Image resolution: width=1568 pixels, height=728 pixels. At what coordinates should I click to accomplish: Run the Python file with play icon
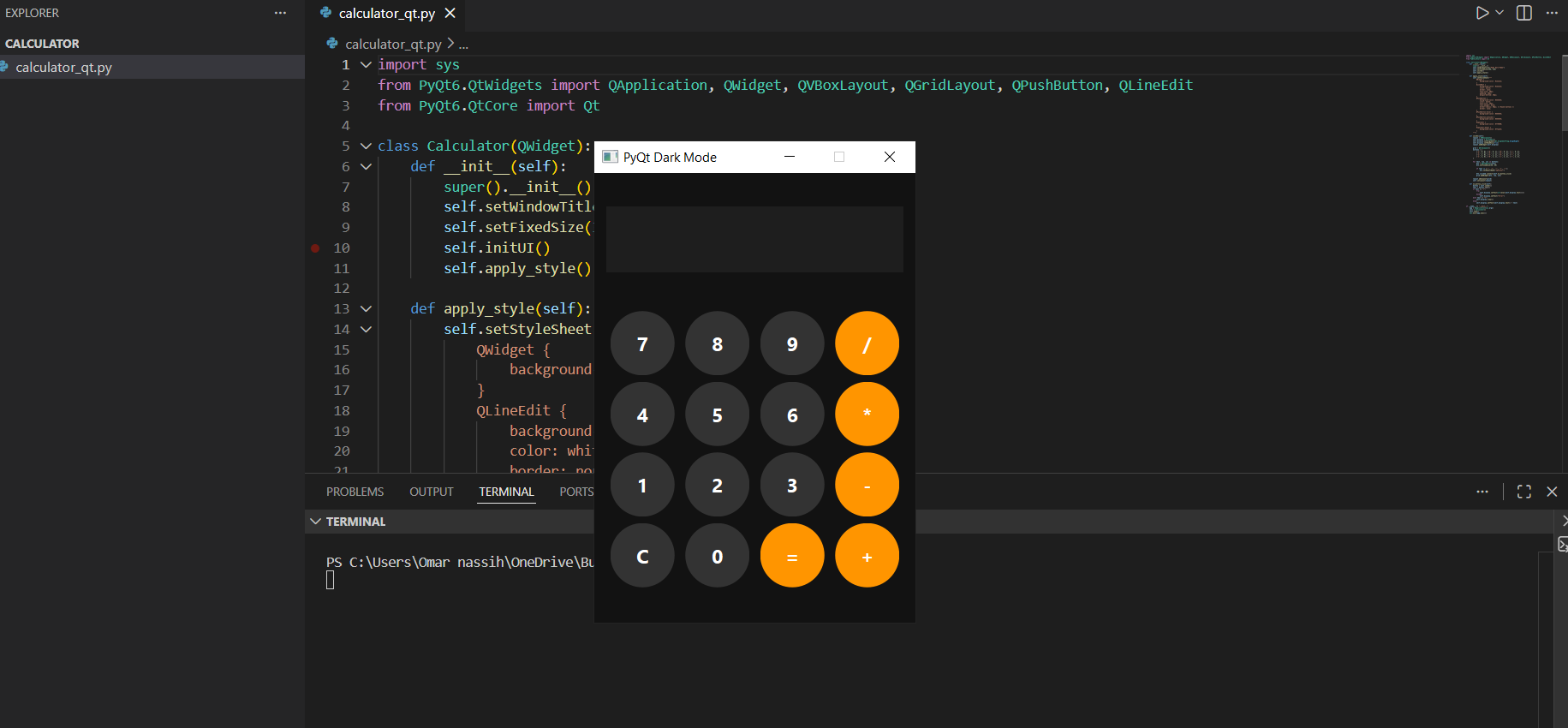[x=1482, y=13]
